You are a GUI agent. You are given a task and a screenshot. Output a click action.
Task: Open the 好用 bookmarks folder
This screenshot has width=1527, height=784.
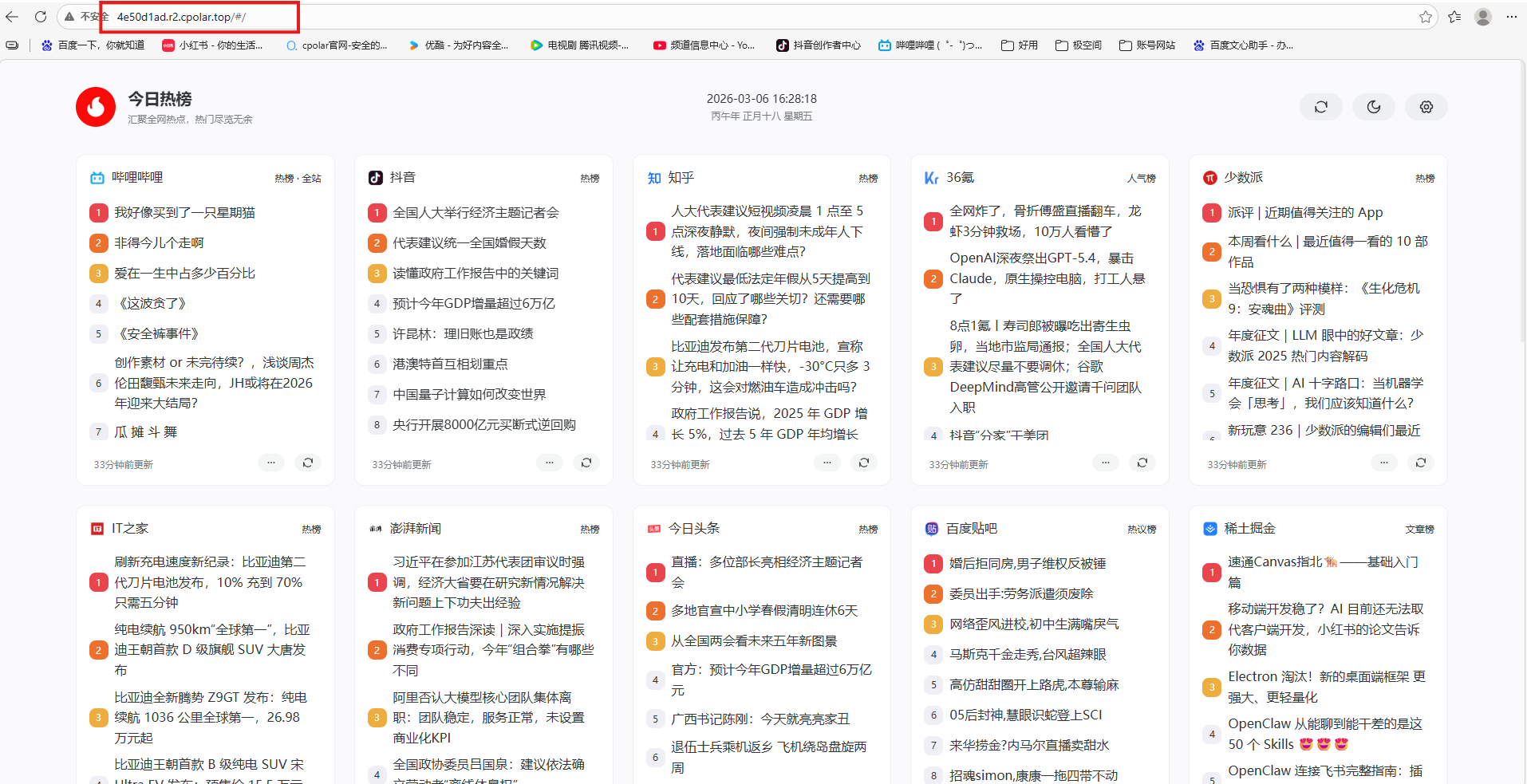click(x=1020, y=45)
